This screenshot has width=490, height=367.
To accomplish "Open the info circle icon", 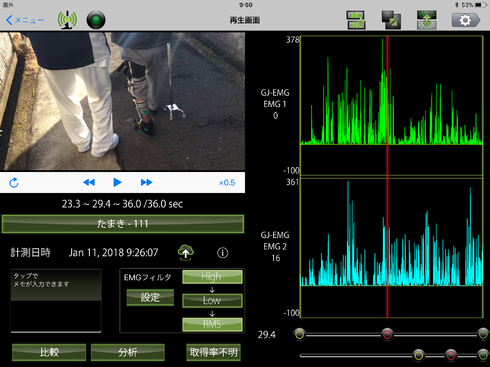I will 223,253.
